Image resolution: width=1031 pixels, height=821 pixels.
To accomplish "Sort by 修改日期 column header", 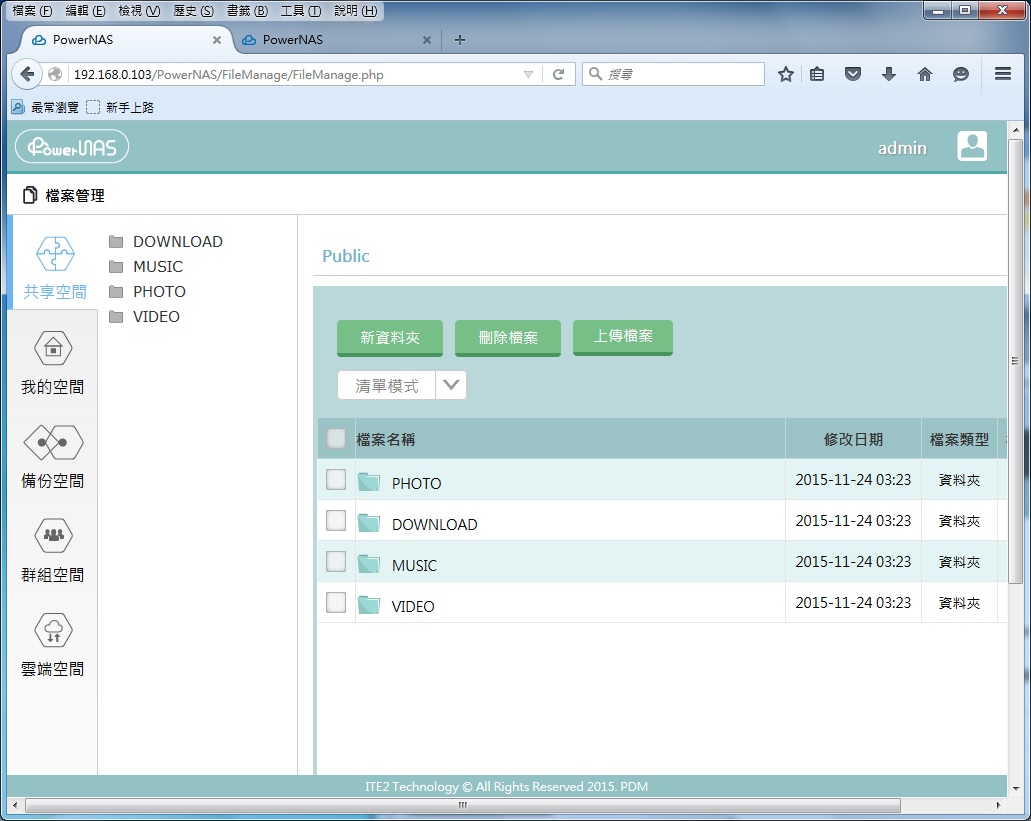I will click(x=853, y=440).
